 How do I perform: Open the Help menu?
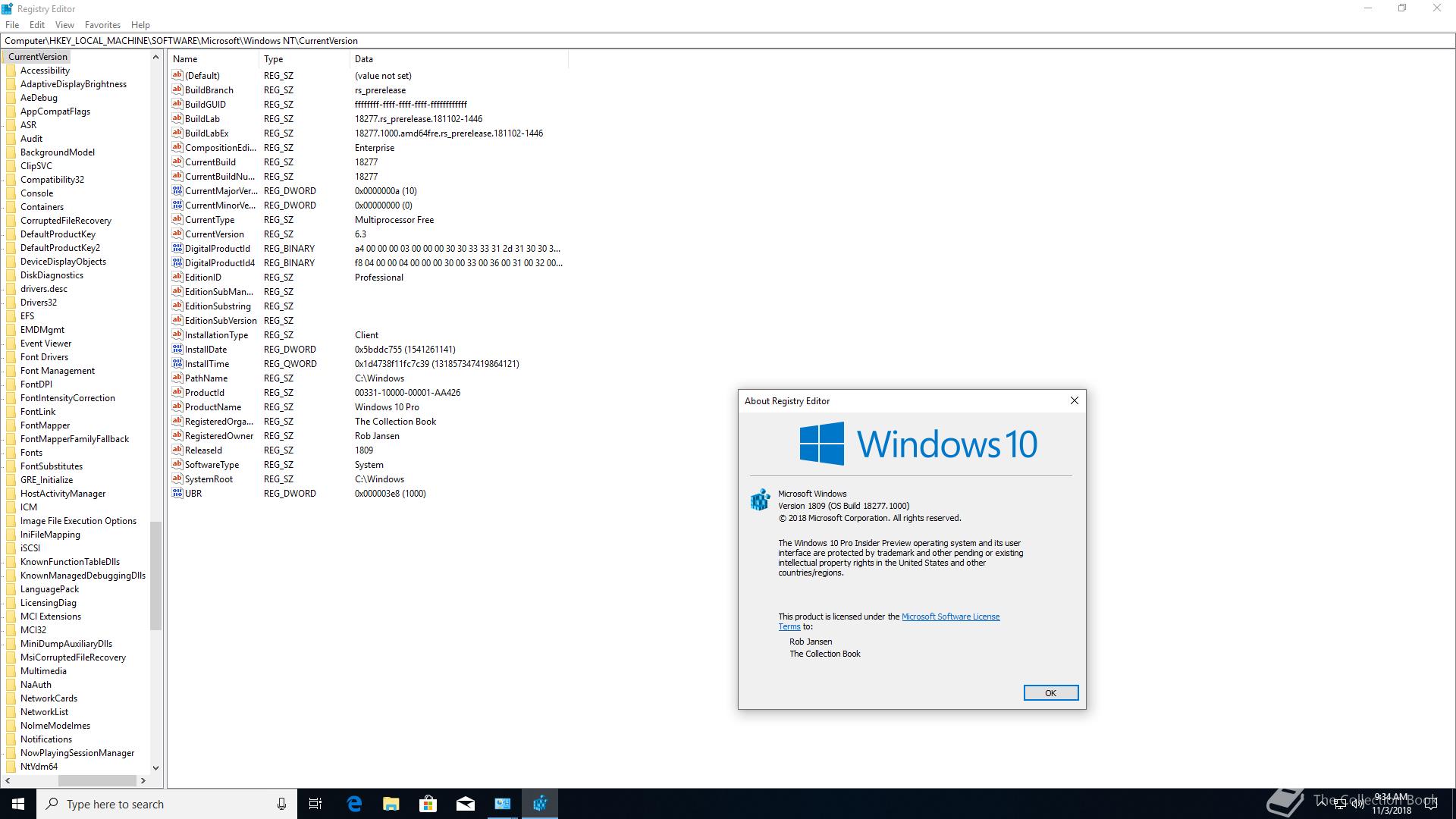pyautogui.click(x=140, y=24)
